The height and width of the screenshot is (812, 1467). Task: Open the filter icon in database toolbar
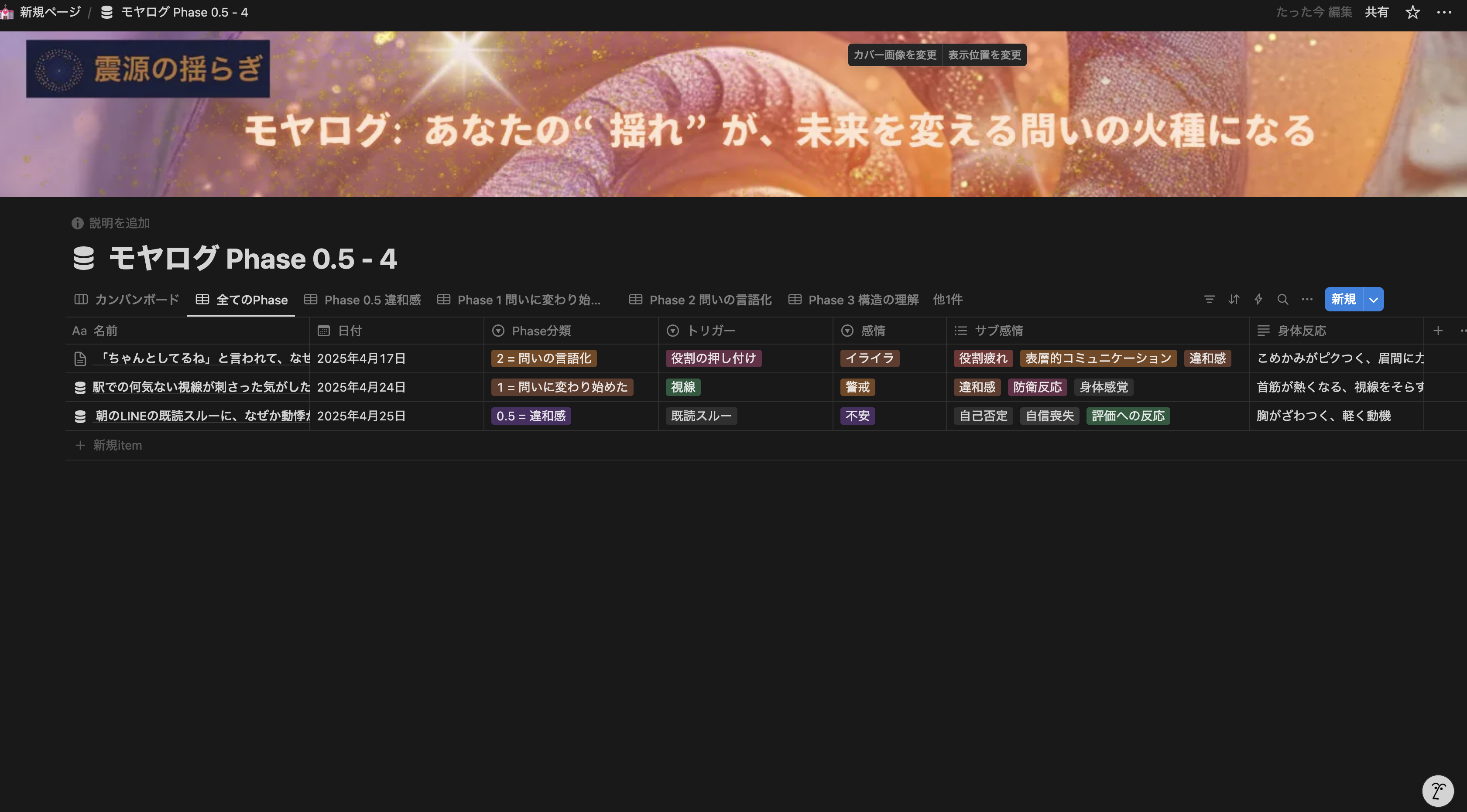click(x=1209, y=299)
